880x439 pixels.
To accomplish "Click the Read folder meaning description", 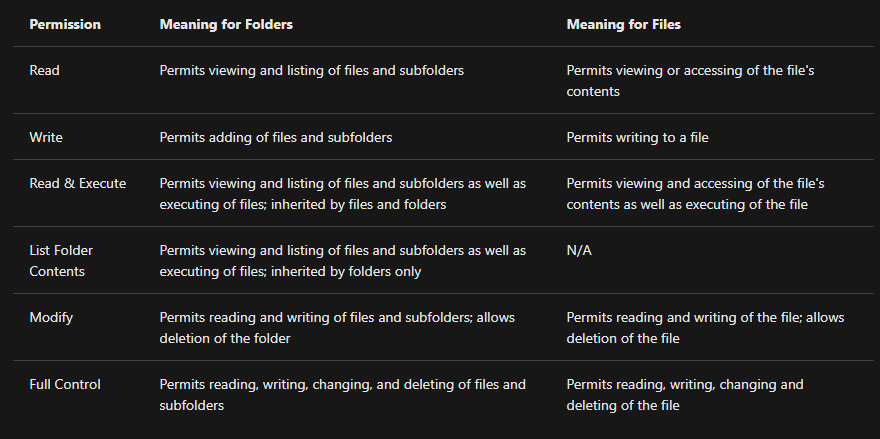I will click(311, 71).
